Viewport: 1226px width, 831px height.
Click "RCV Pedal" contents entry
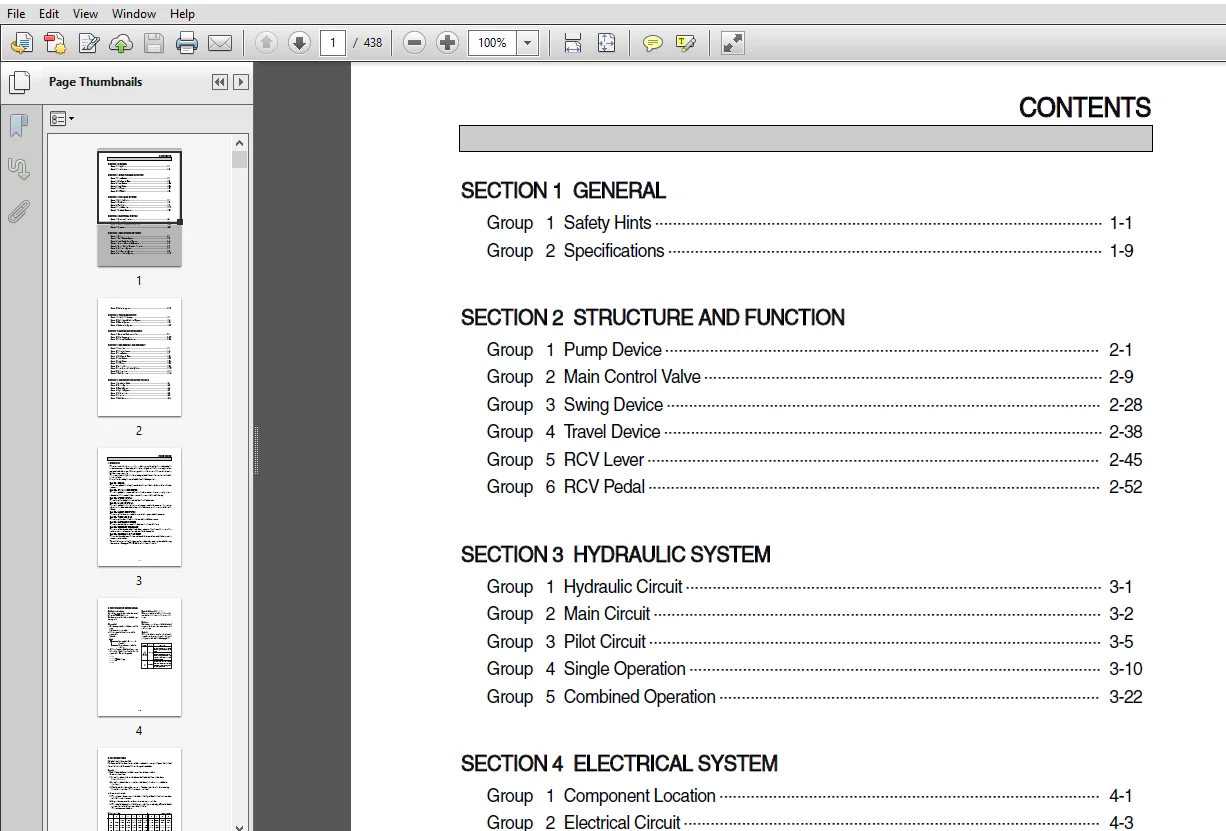604,487
